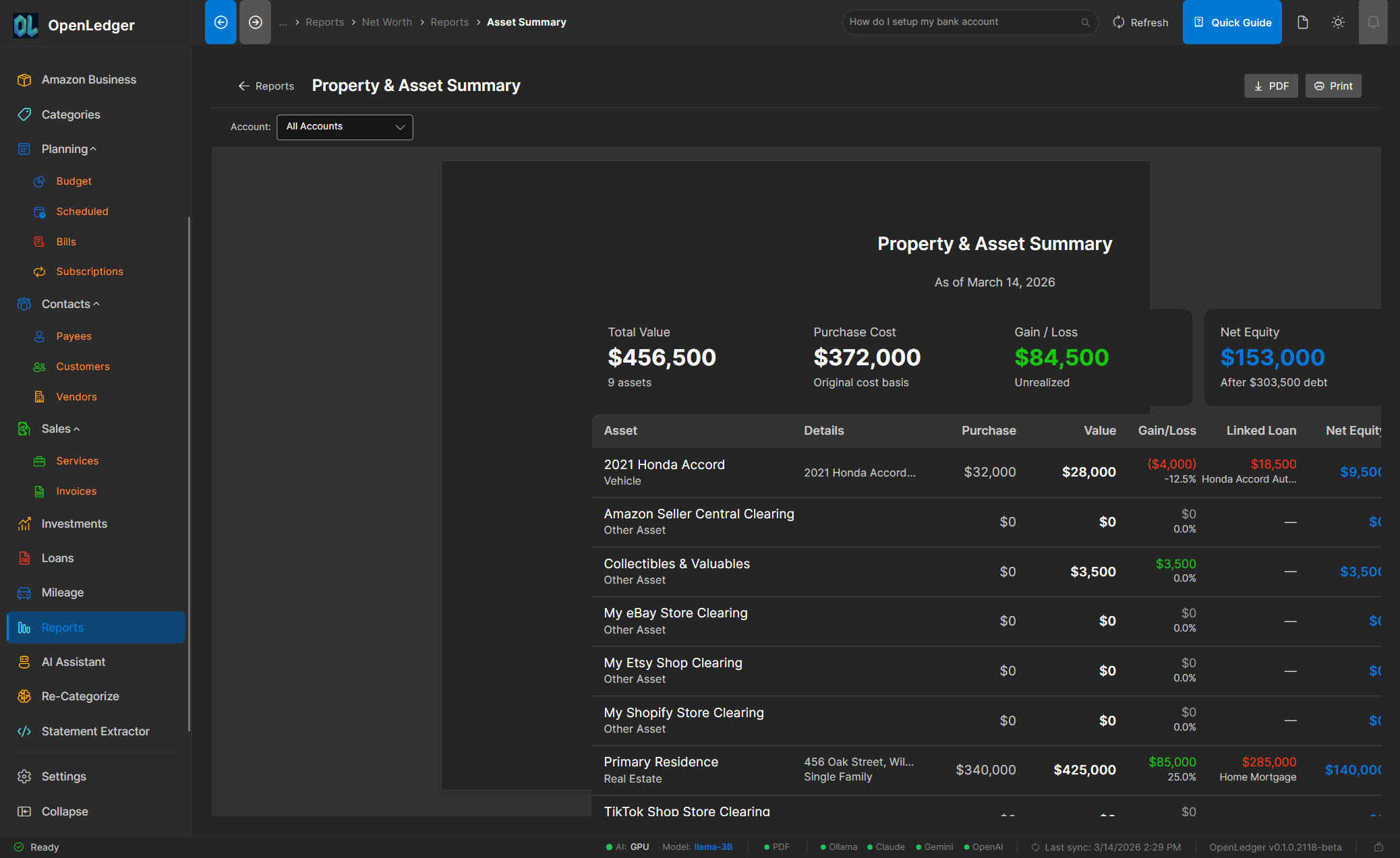The height and width of the screenshot is (858, 1400).
Task: Open Mileage from the sidebar
Action: click(x=63, y=592)
